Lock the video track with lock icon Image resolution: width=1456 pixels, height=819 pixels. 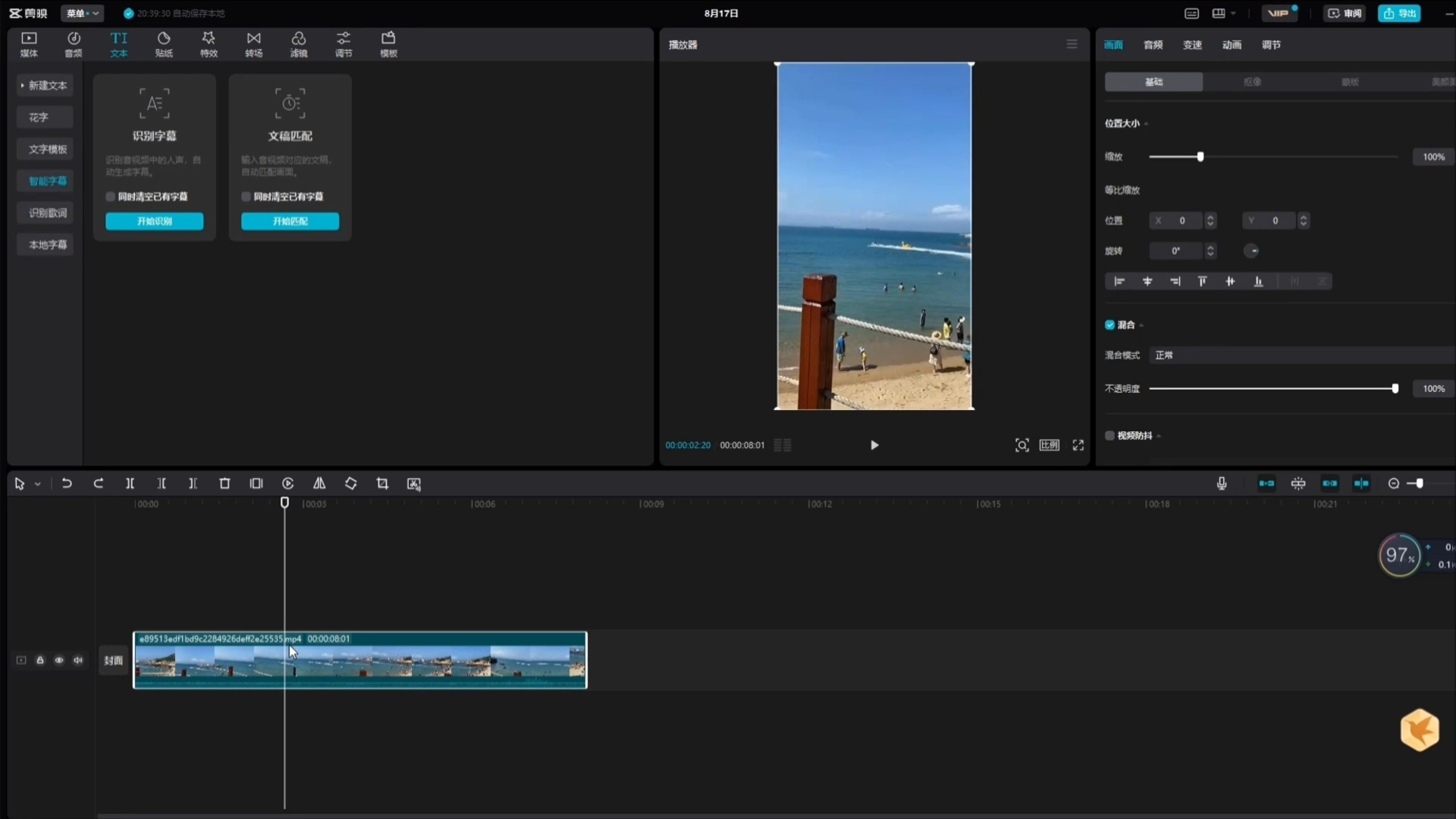40,660
